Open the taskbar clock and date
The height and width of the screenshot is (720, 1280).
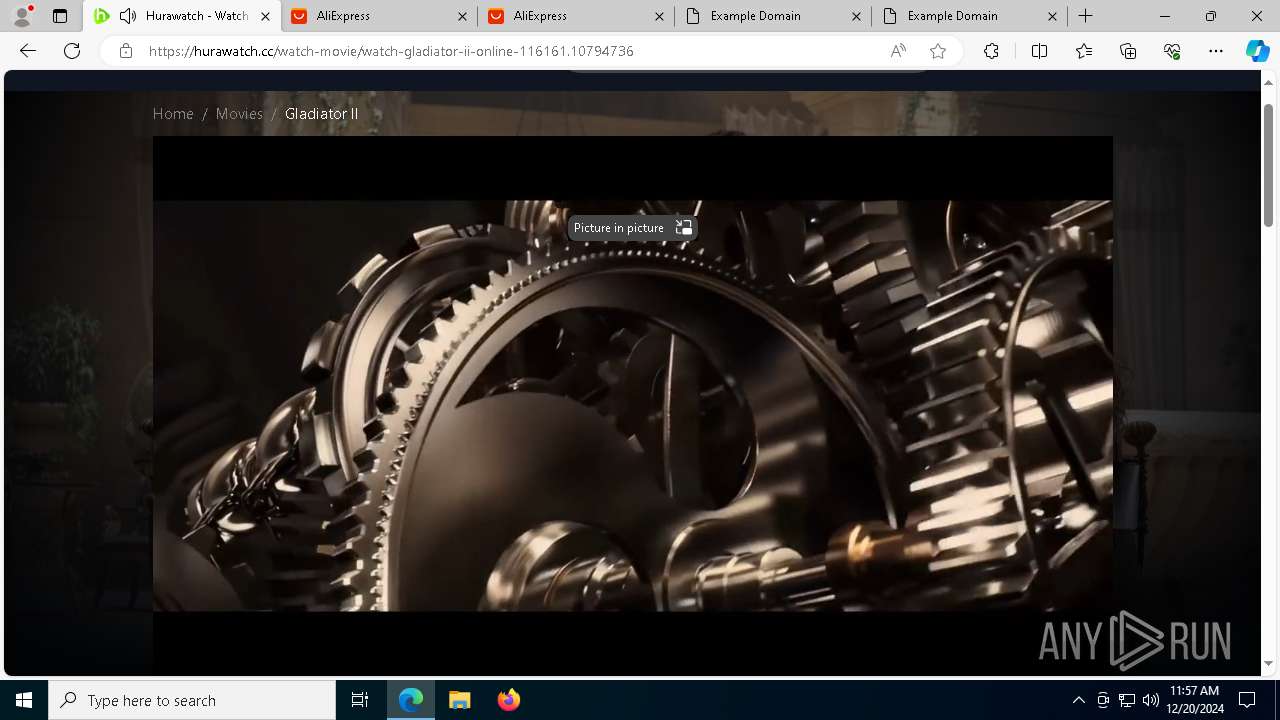[x=1194, y=700]
